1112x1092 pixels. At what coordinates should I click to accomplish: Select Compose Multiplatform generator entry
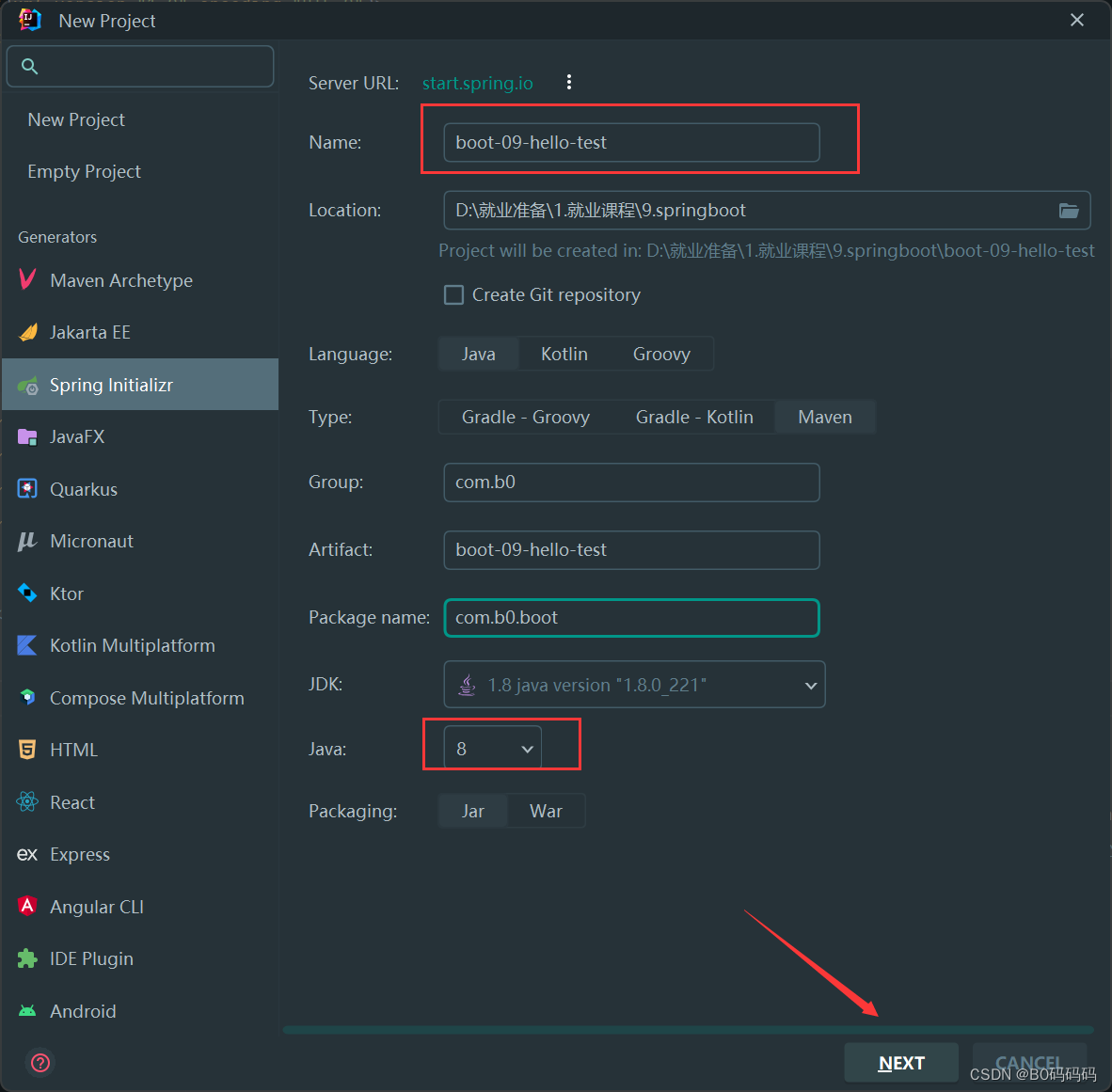tap(140, 698)
